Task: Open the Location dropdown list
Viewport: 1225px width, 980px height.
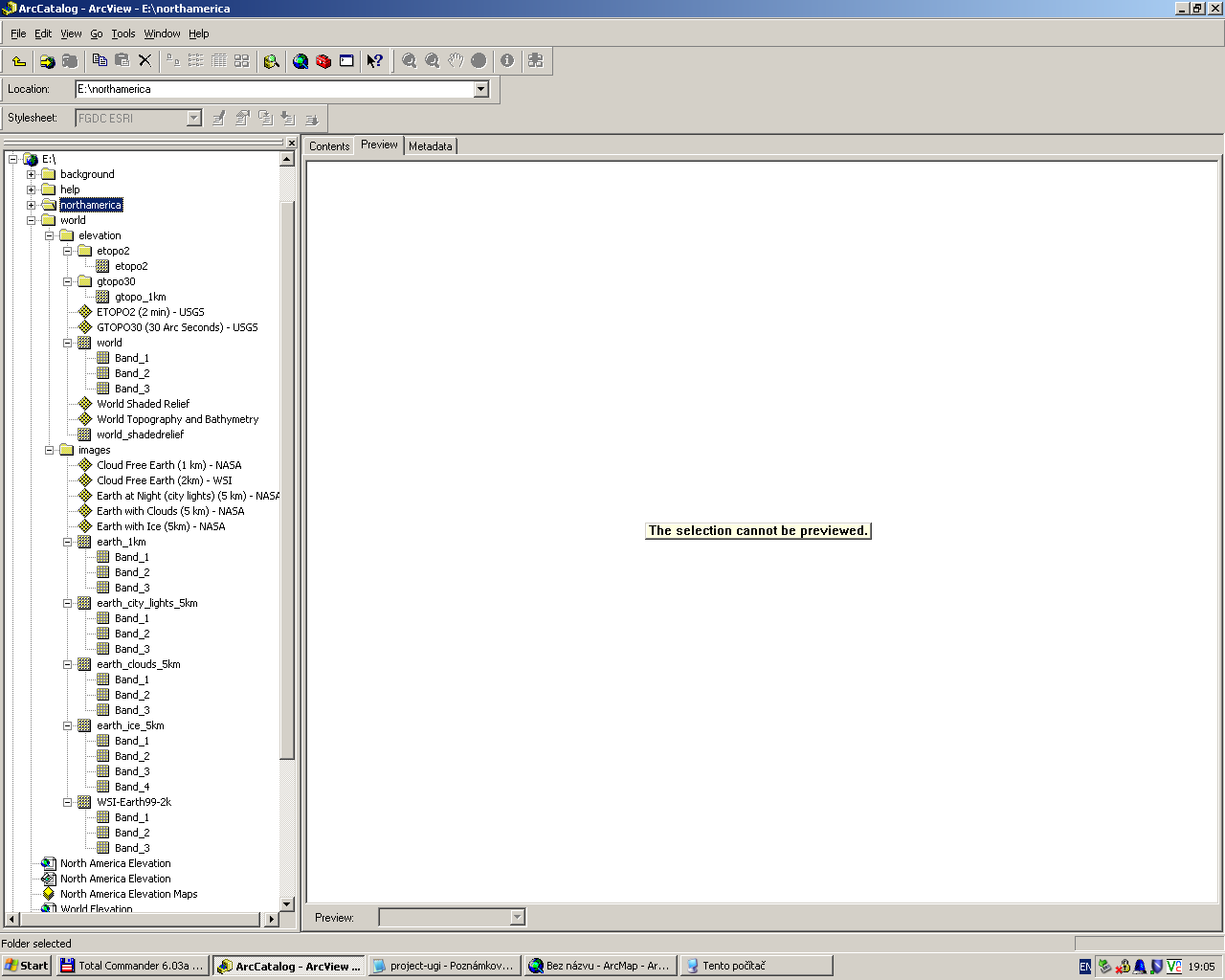Action: tap(481, 89)
